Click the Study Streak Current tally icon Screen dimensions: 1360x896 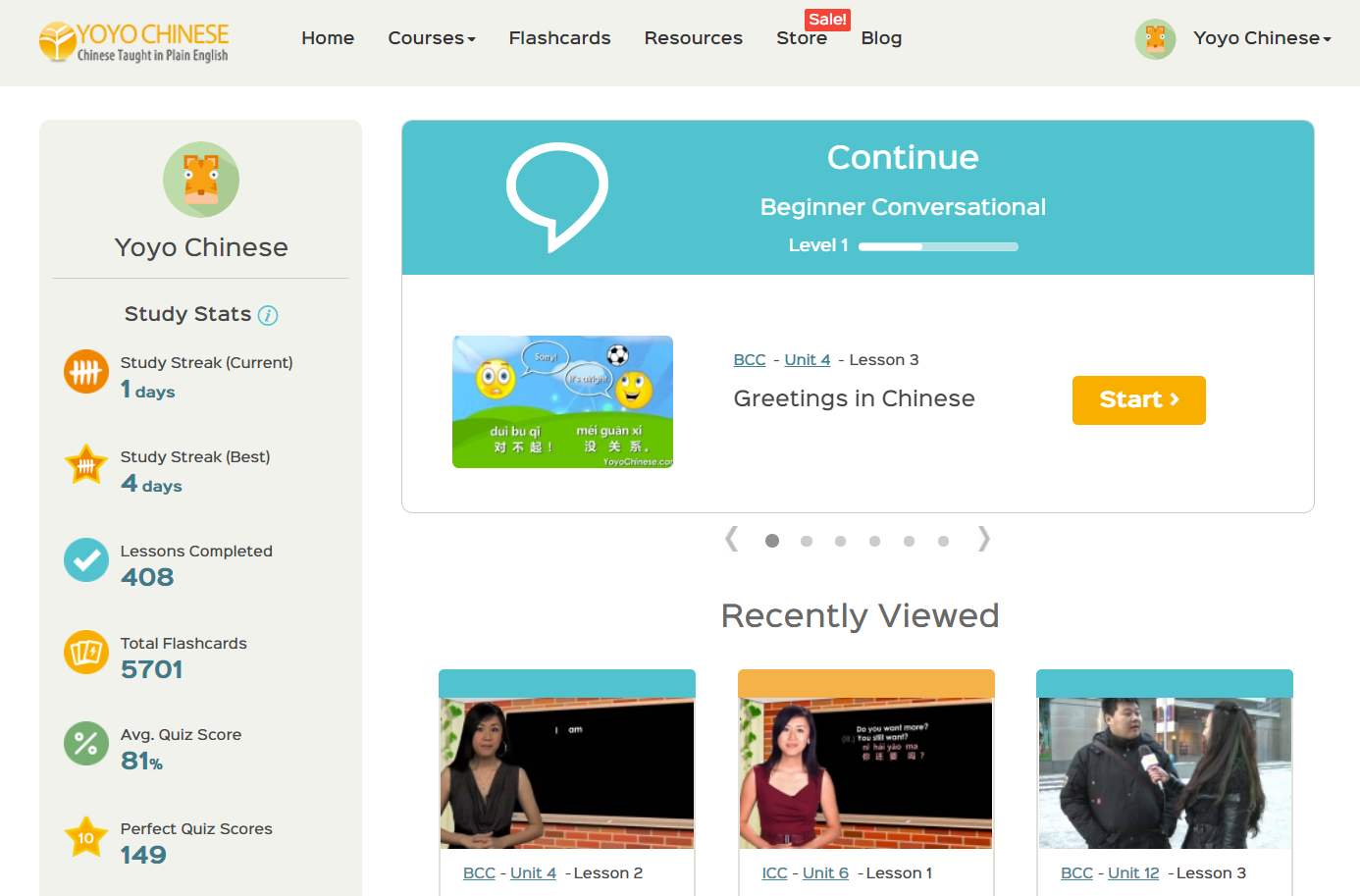tap(85, 372)
